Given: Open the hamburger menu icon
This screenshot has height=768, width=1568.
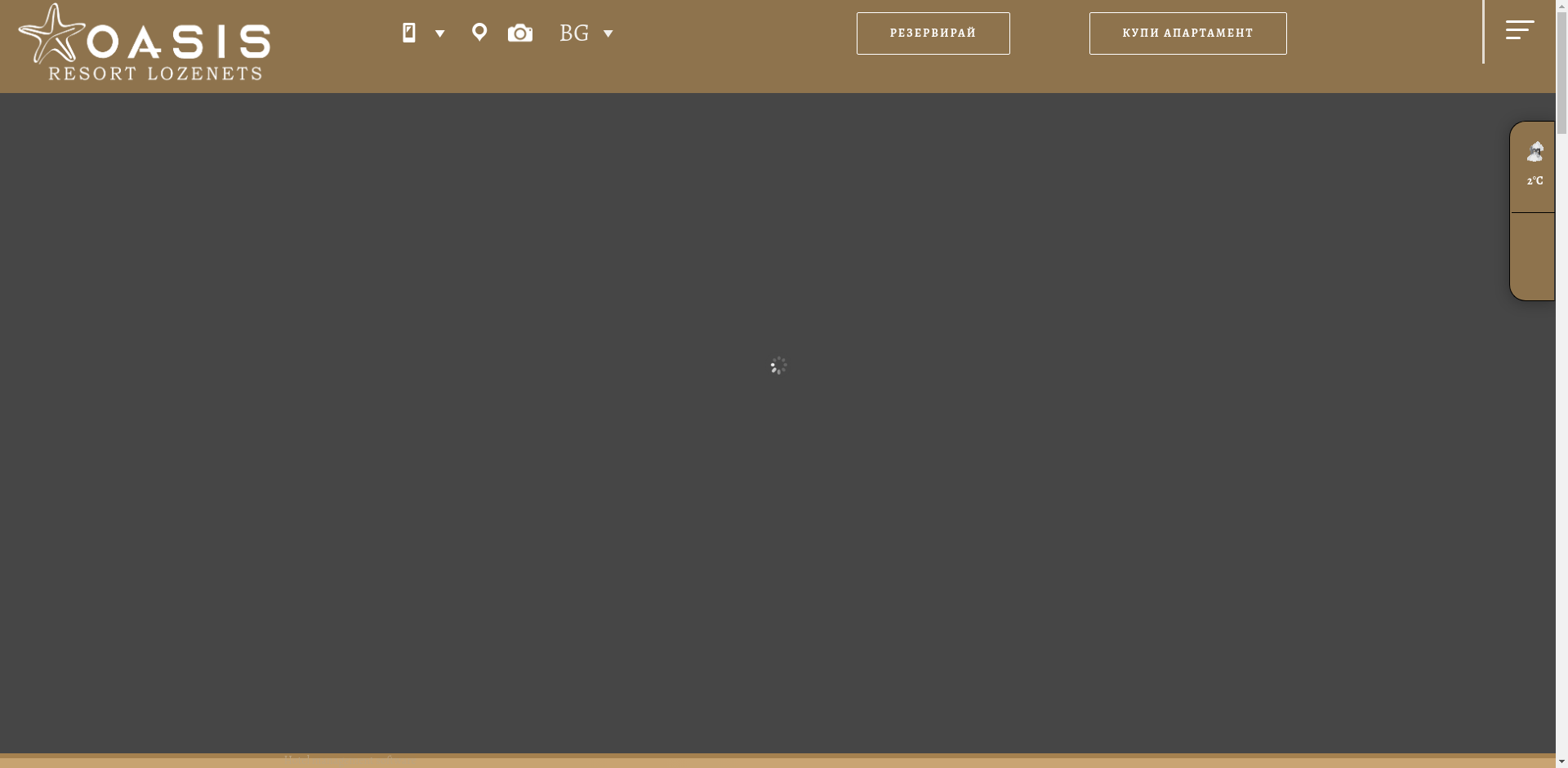Looking at the screenshot, I should click(x=1519, y=30).
